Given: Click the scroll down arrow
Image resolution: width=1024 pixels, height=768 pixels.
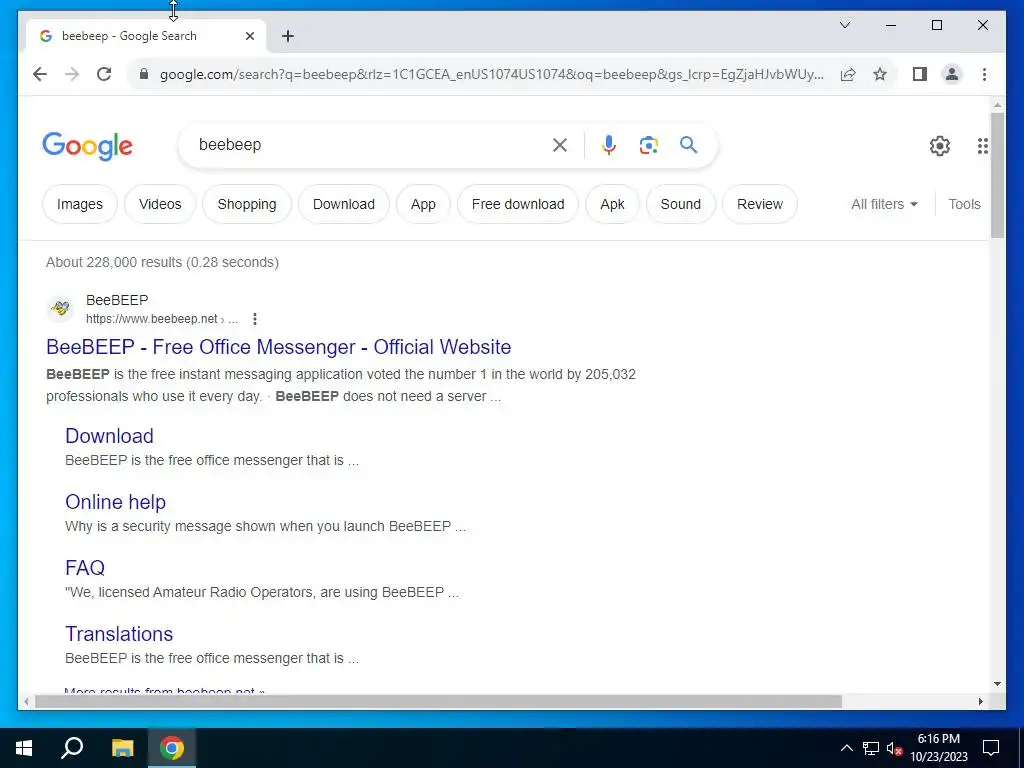Looking at the screenshot, I should 997,684.
